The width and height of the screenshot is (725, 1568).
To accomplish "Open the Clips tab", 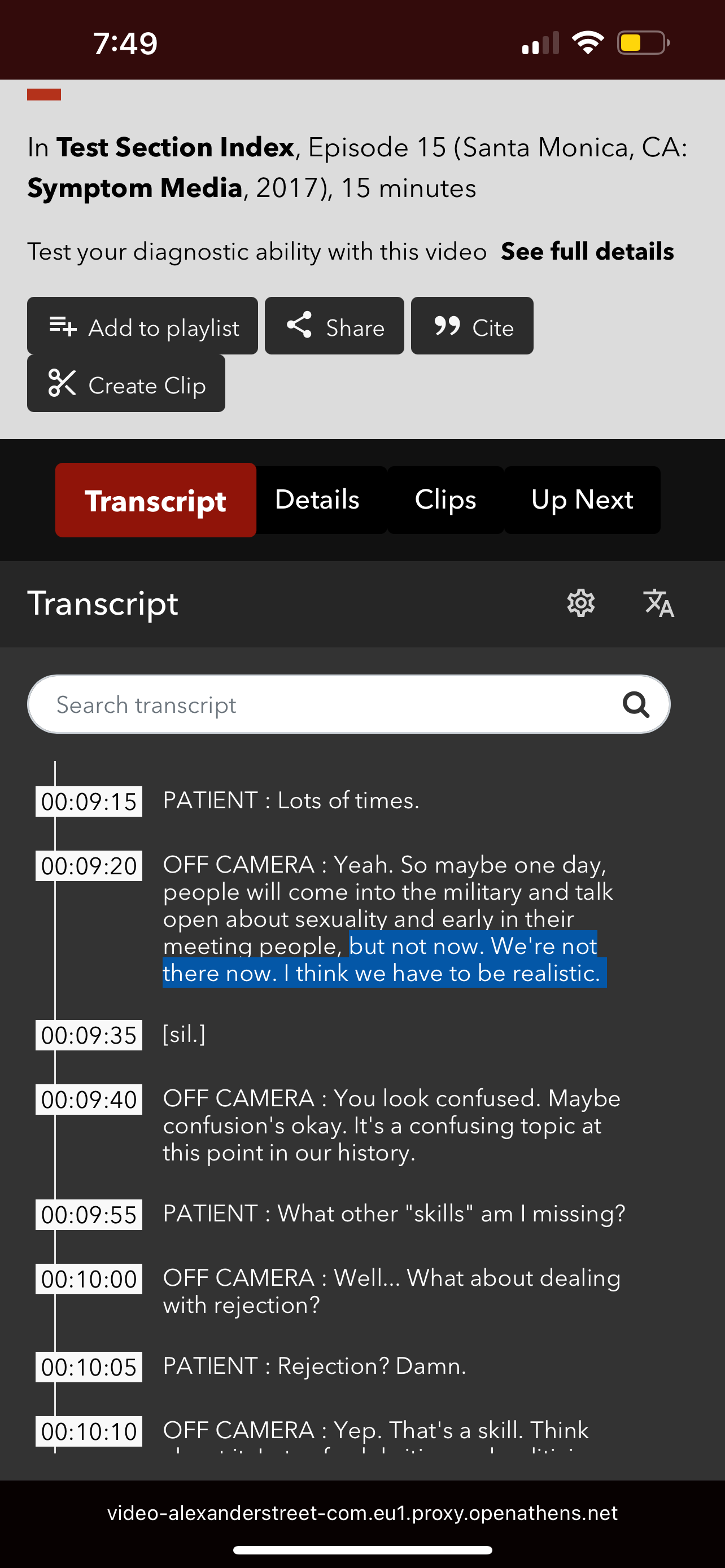I will [x=445, y=500].
